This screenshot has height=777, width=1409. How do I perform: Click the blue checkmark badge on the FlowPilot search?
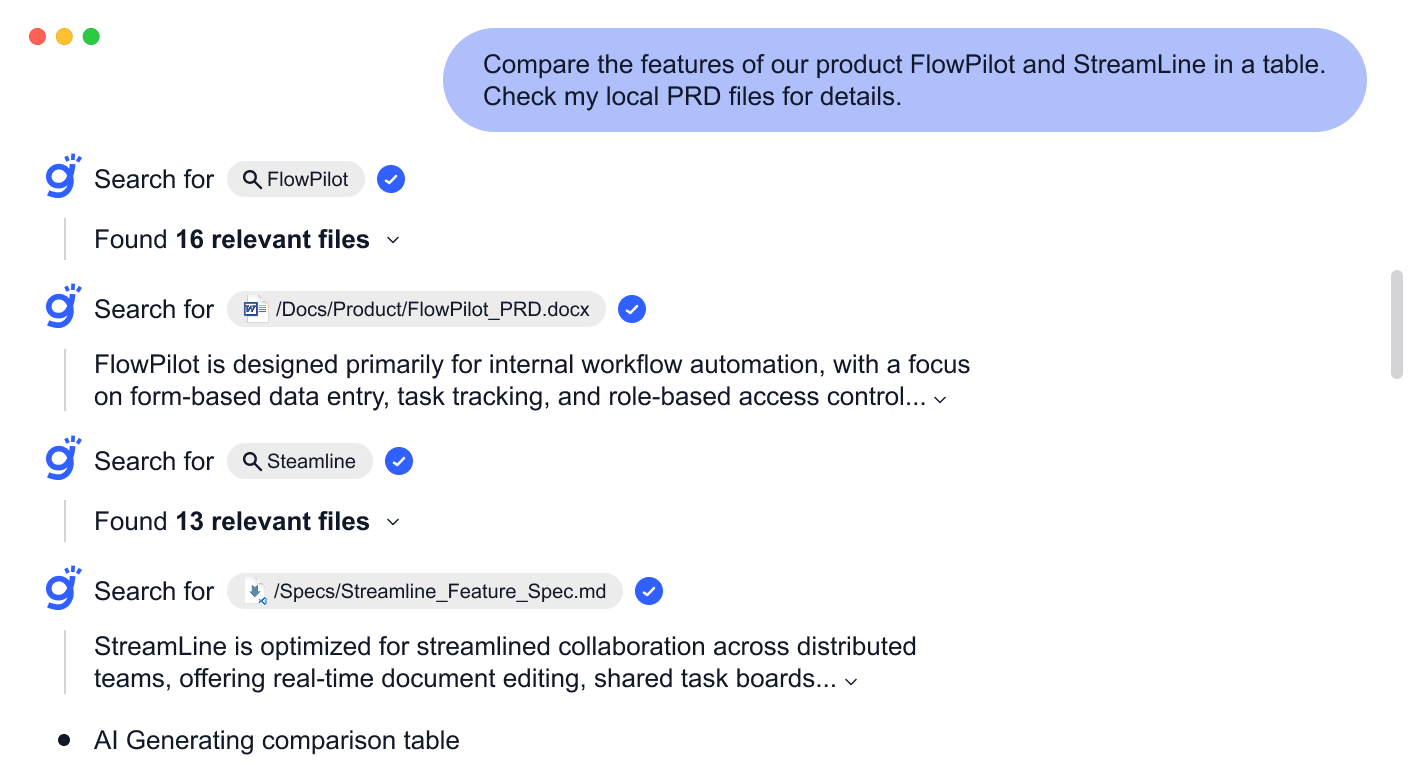click(x=390, y=179)
